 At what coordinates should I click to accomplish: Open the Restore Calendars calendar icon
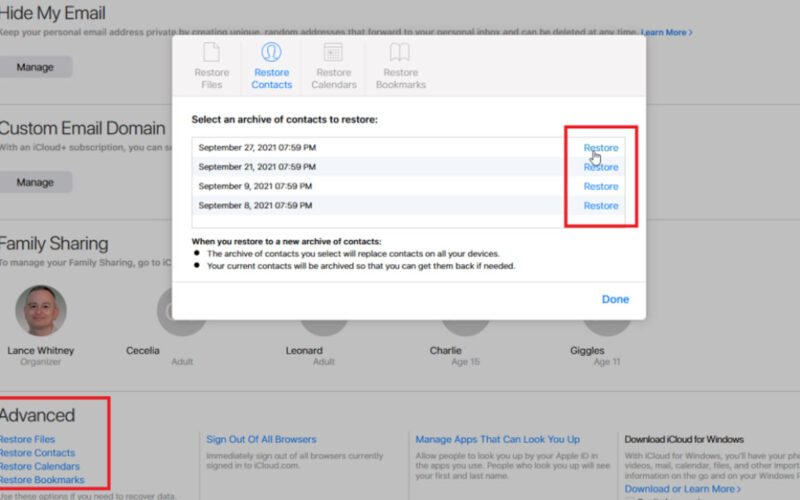point(333,52)
